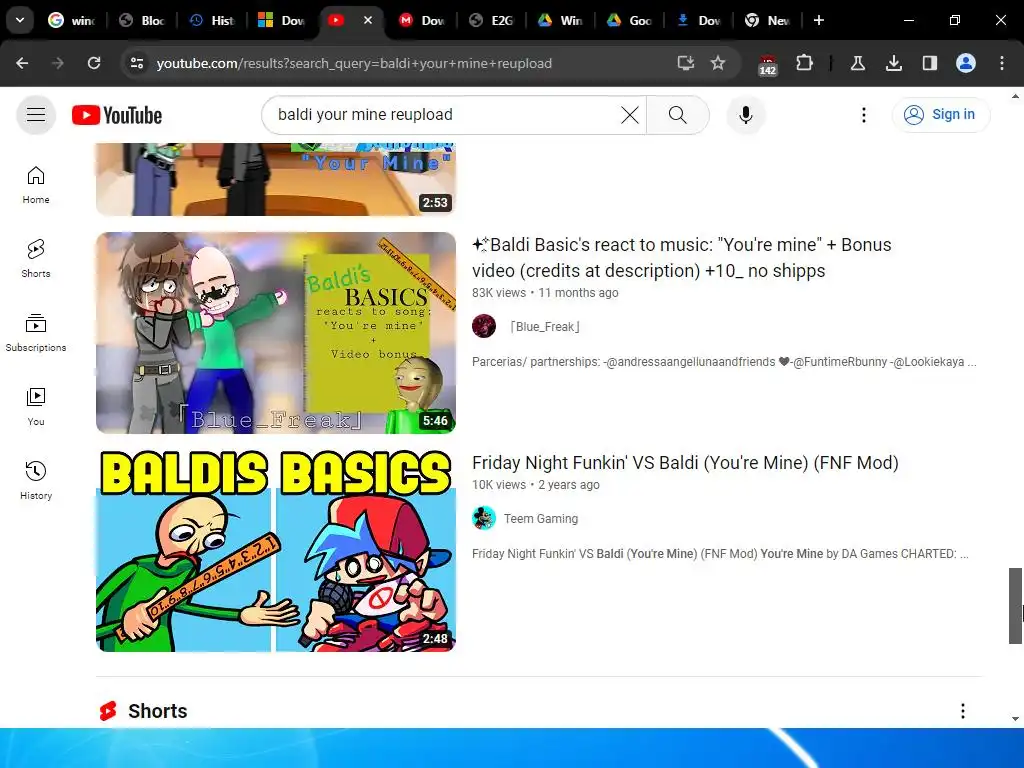Viewport: 1024px width, 768px height.
Task: Open YouTube settings three-dot menu
Action: [863, 115]
